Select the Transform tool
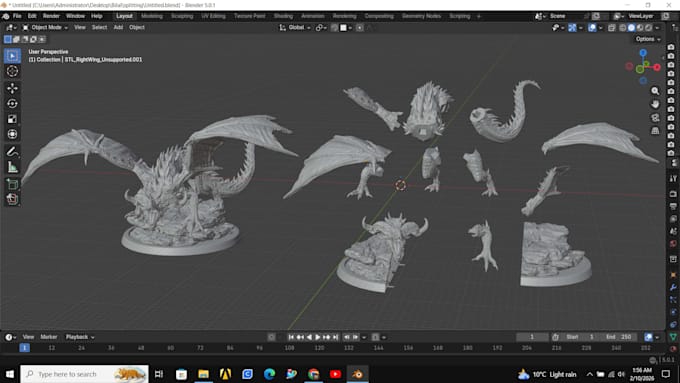The image size is (680, 383). point(12,134)
